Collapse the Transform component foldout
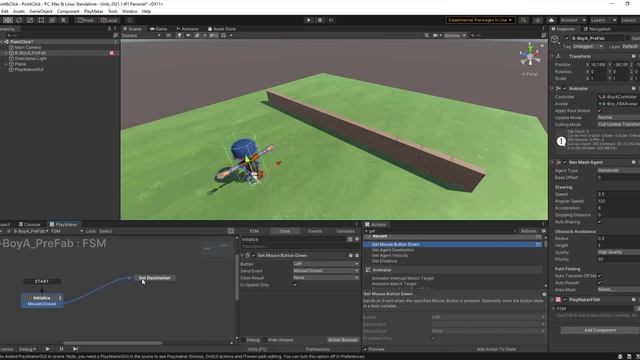The width and height of the screenshot is (640, 360). point(552,56)
